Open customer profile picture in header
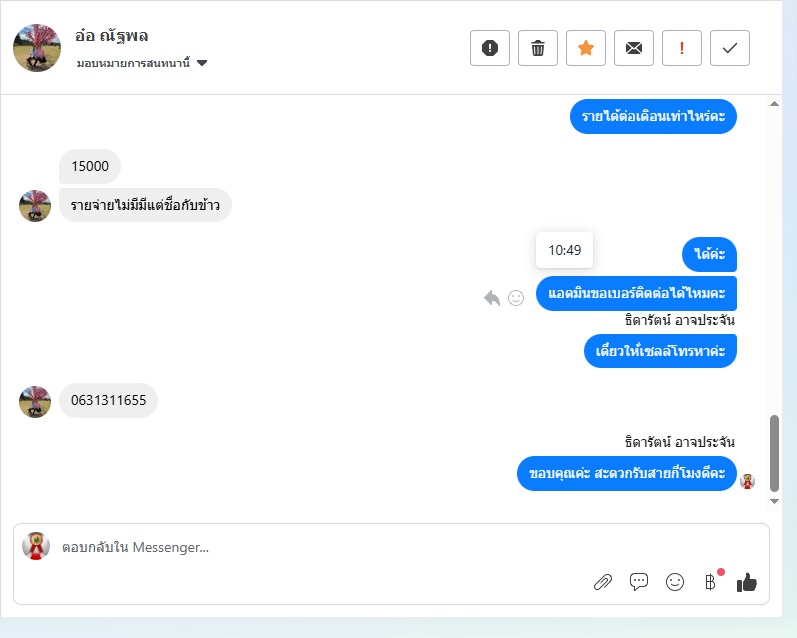This screenshot has width=797, height=638. click(x=37, y=48)
